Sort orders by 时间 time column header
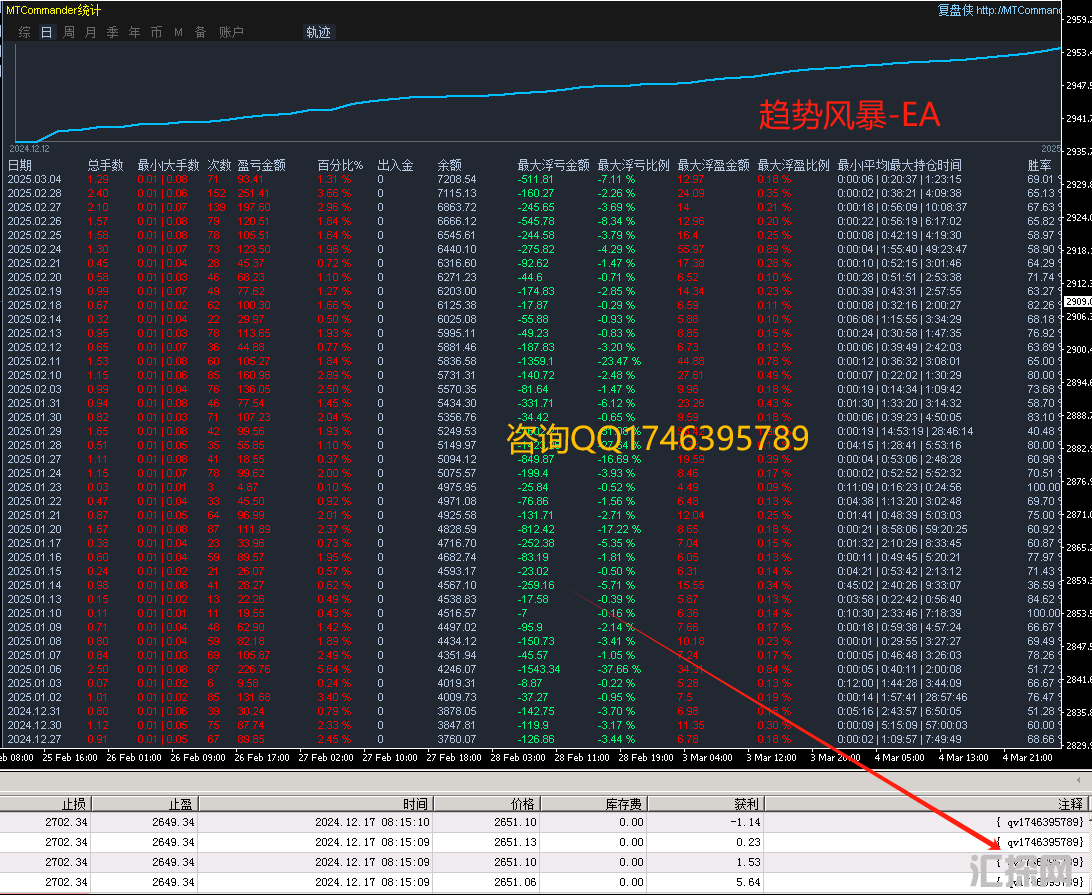The width and height of the screenshot is (1092, 895). (415, 803)
